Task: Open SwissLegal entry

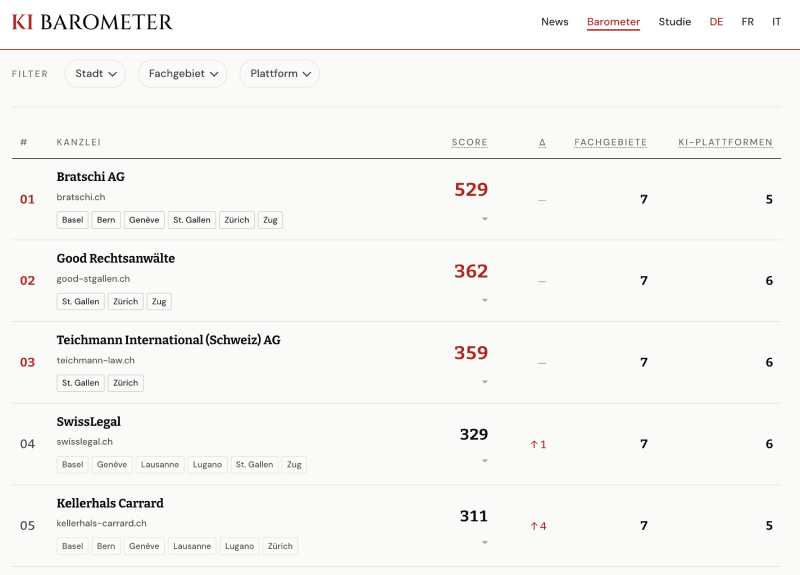Action: [89, 421]
